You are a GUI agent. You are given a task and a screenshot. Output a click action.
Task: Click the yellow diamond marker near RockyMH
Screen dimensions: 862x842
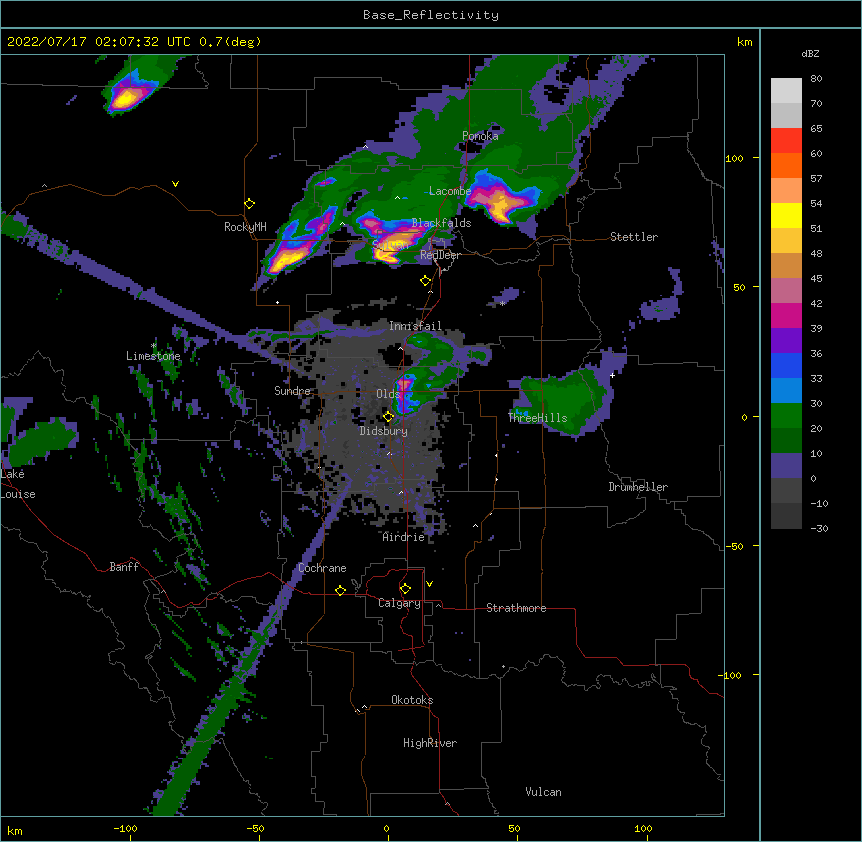[x=250, y=204]
